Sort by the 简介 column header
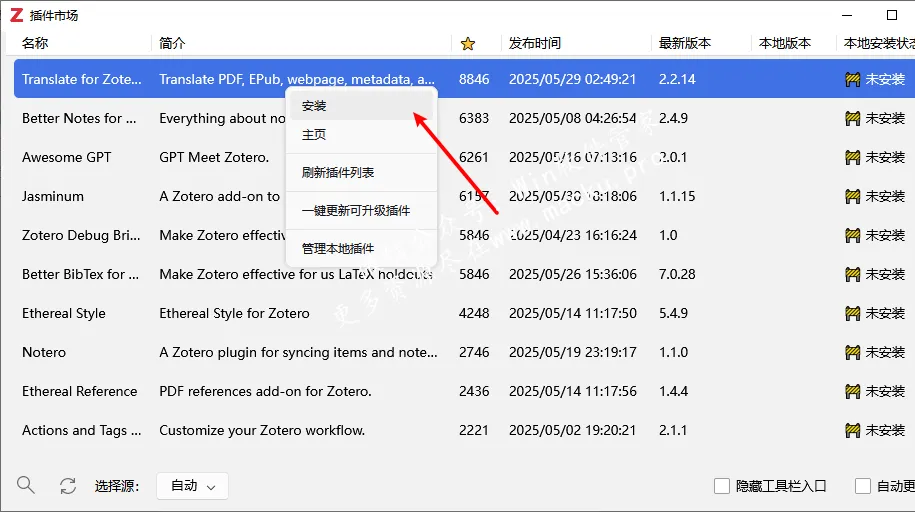The height and width of the screenshot is (512, 915). click(x=172, y=43)
